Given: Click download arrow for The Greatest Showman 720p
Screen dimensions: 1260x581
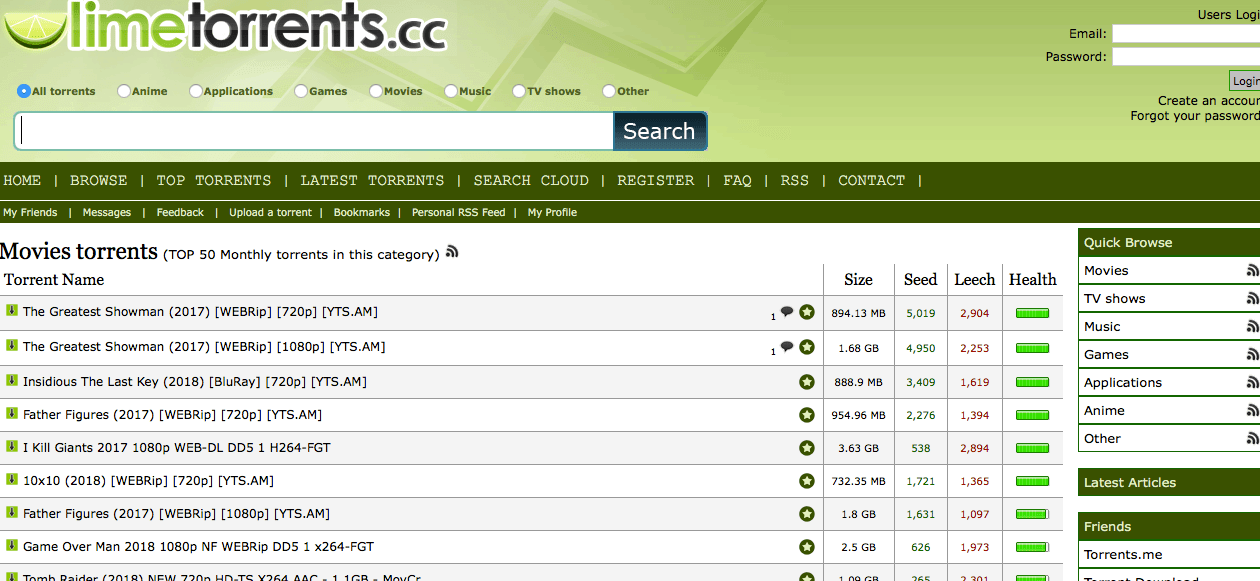Looking at the screenshot, I should point(12,310).
